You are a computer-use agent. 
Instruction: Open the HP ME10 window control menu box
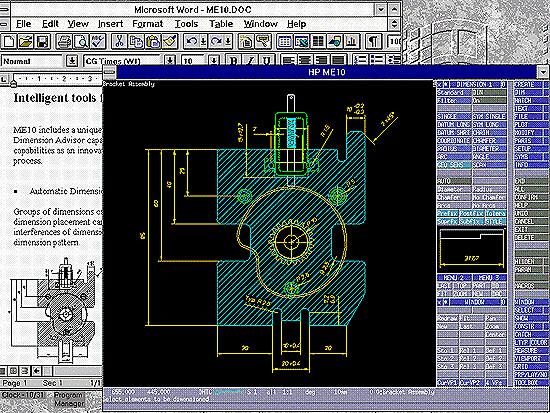point(109,72)
